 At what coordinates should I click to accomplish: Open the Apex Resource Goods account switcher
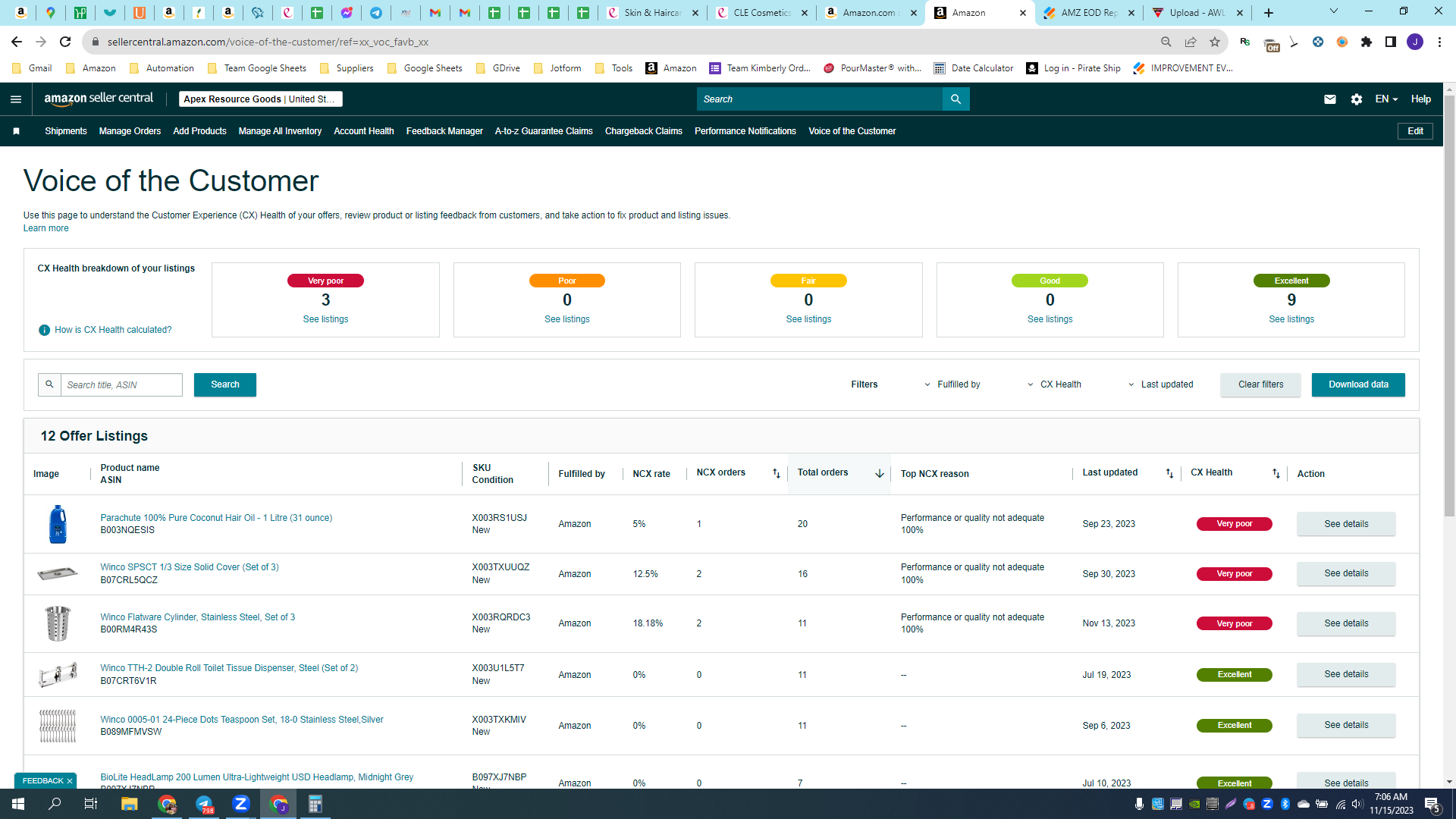click(x=261, y=99)
